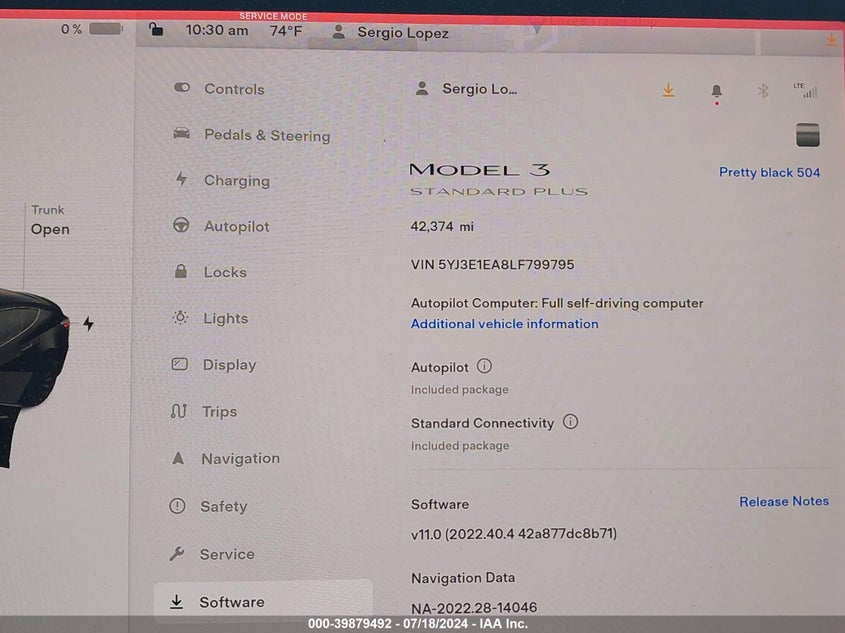Click the Service wrench icon
Viewport: 845px width, 633px height.
177,553
